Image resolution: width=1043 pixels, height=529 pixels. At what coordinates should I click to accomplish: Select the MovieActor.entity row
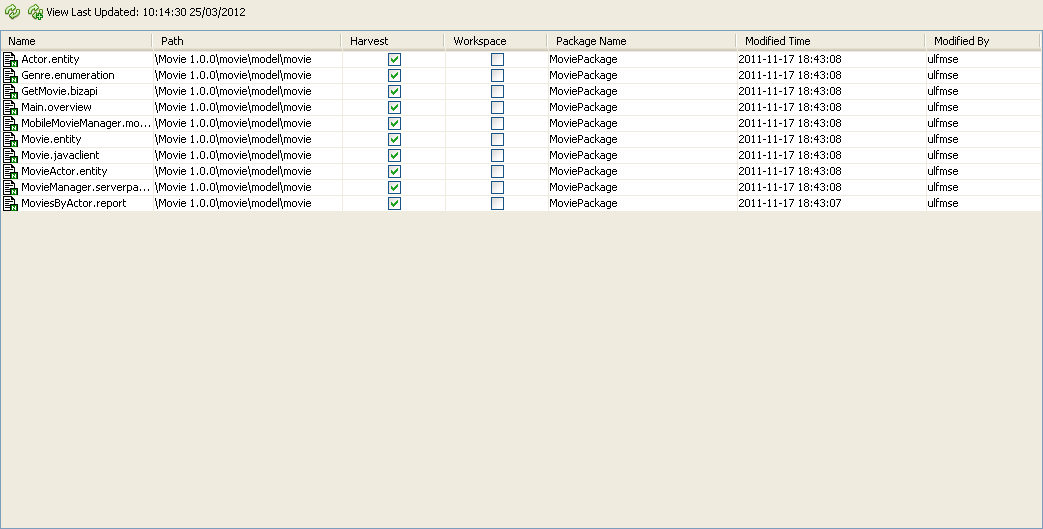64,171
